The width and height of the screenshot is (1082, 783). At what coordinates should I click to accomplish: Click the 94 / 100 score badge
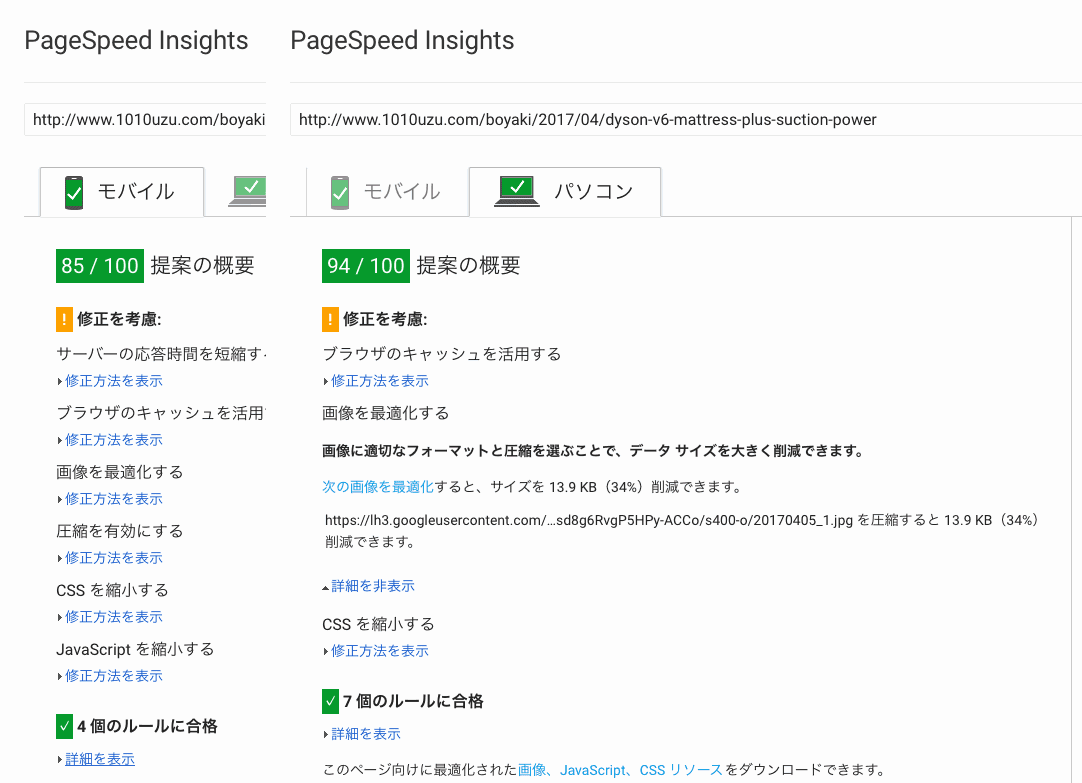click(x=366, y=266)
